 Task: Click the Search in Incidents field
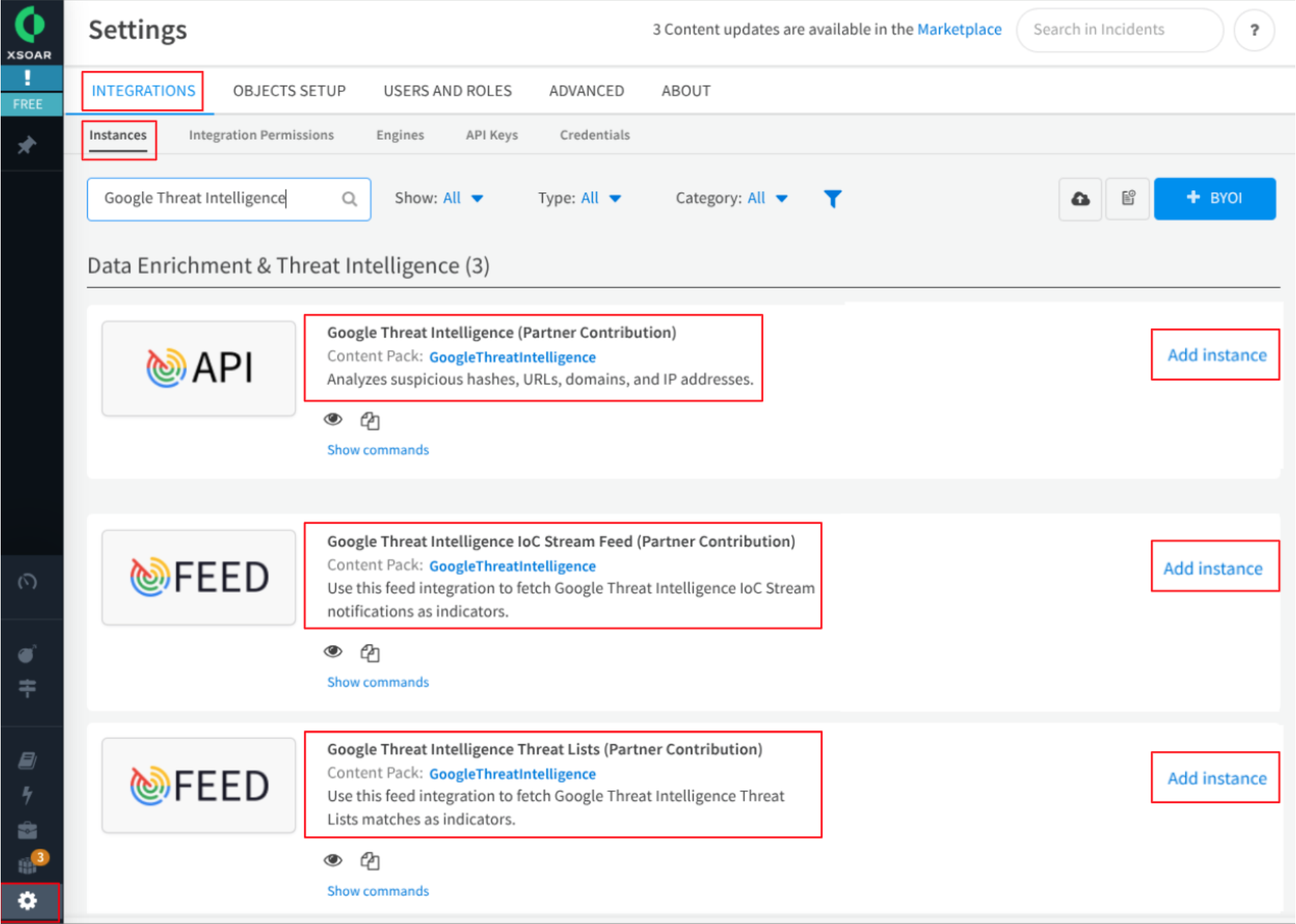click(x=1120, y=30)
